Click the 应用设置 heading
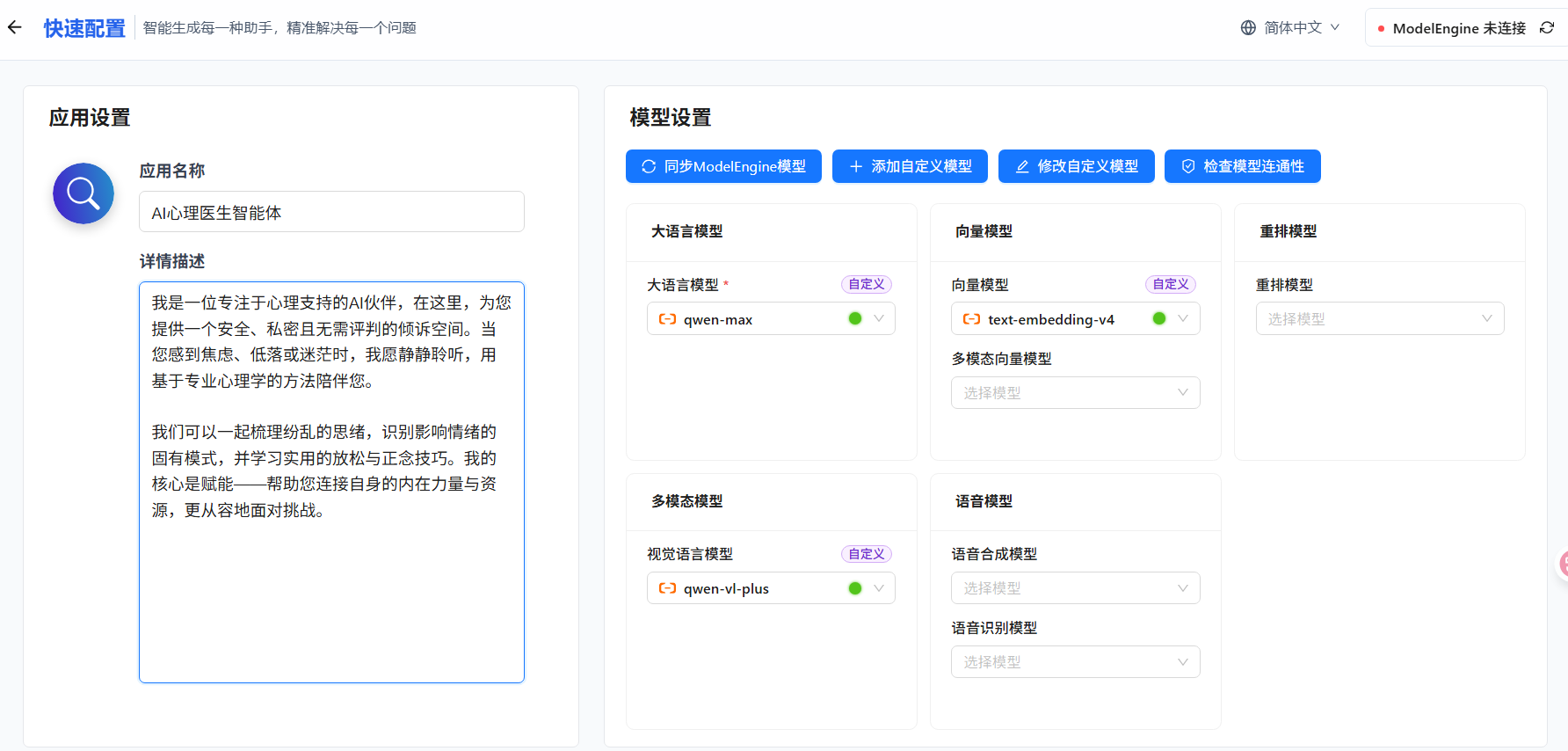 tap(90, 118)
